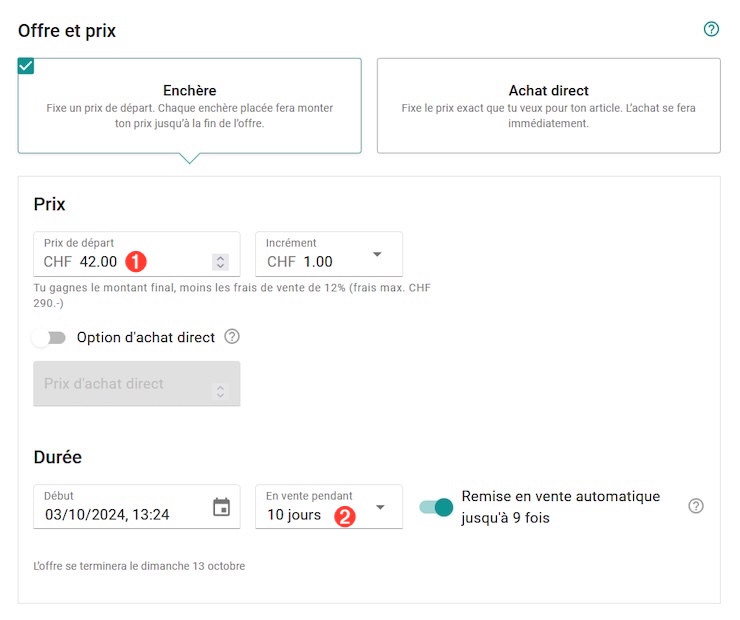The width and height of the screenshot is (740, 620).
Task: Click the Option d'achat direct label text
Action: 146,338
